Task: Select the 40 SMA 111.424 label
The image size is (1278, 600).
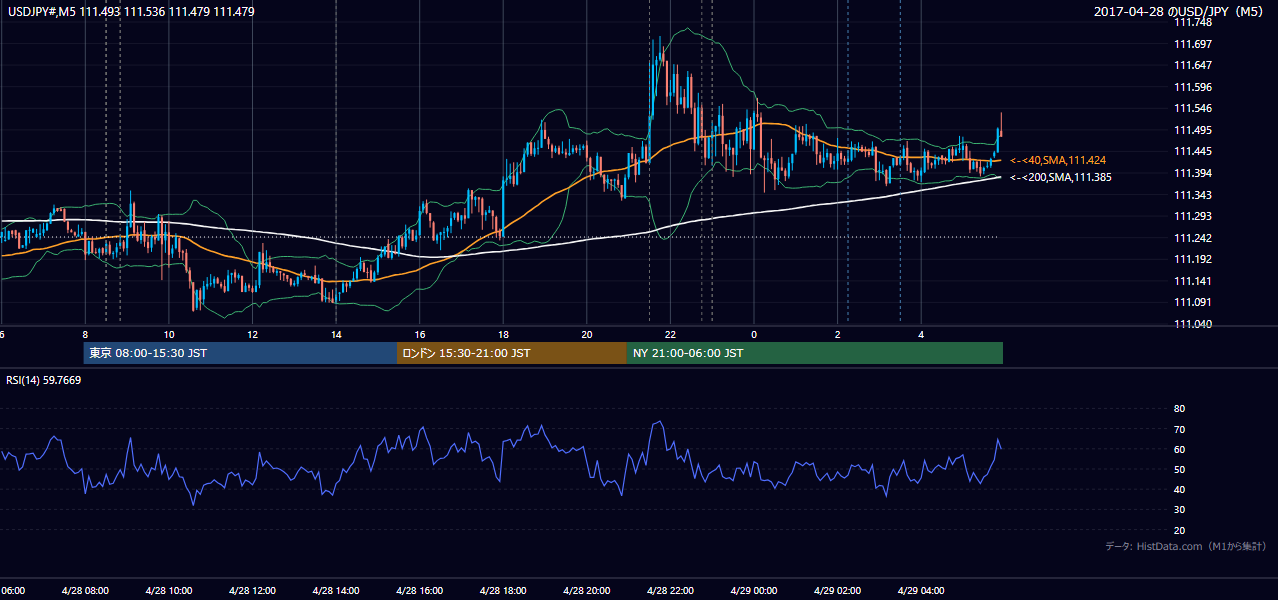Action: (x=1058, y=160)
